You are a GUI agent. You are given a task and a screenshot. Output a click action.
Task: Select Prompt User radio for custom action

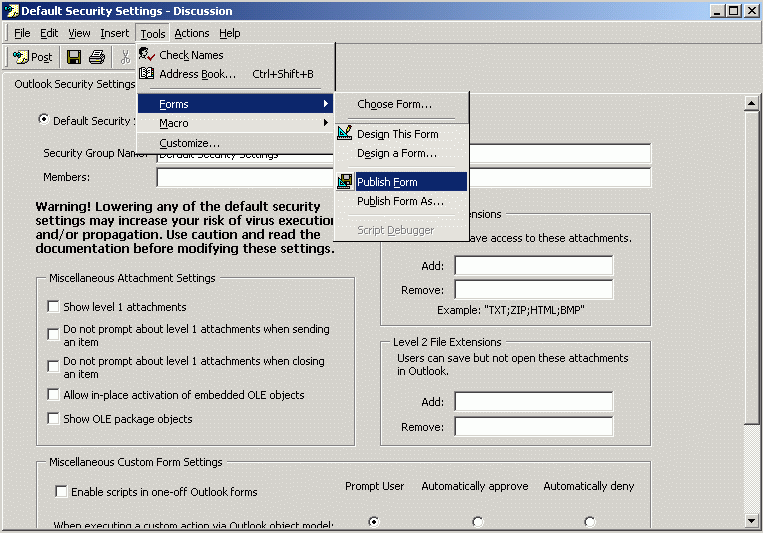374,522
